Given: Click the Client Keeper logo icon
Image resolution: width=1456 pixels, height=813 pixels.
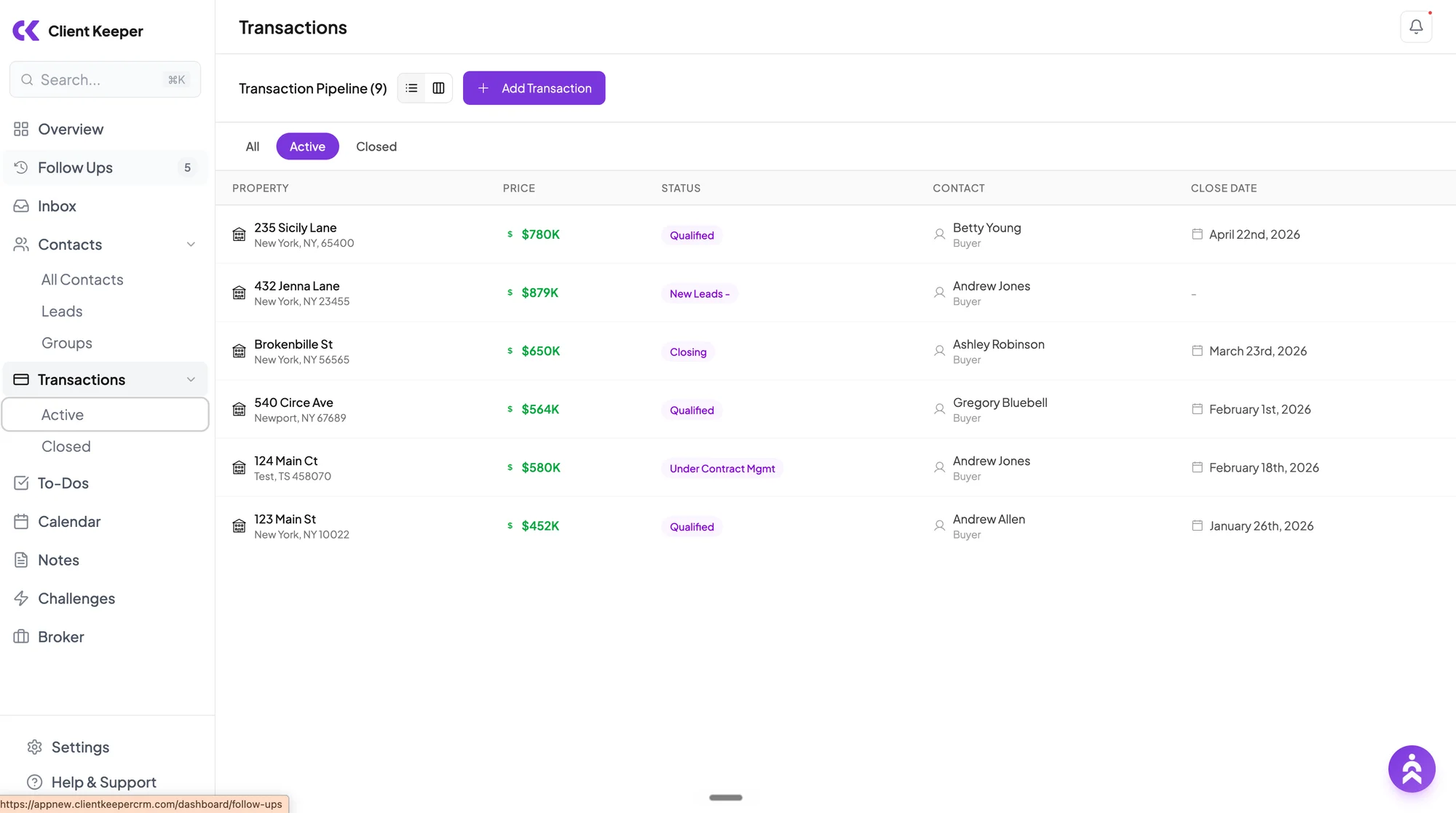Looking at the screenshot, I should 26,31.
